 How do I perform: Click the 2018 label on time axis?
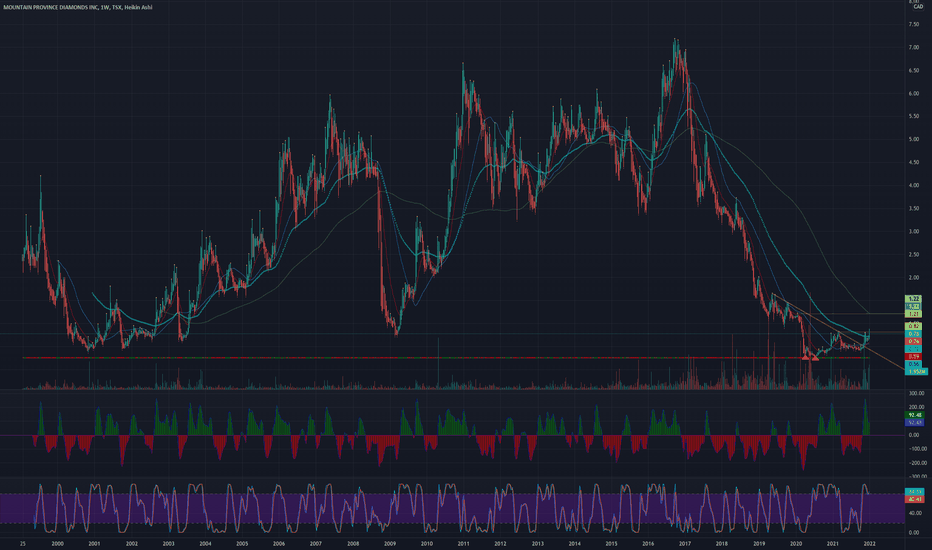click(x=722, y=543)
